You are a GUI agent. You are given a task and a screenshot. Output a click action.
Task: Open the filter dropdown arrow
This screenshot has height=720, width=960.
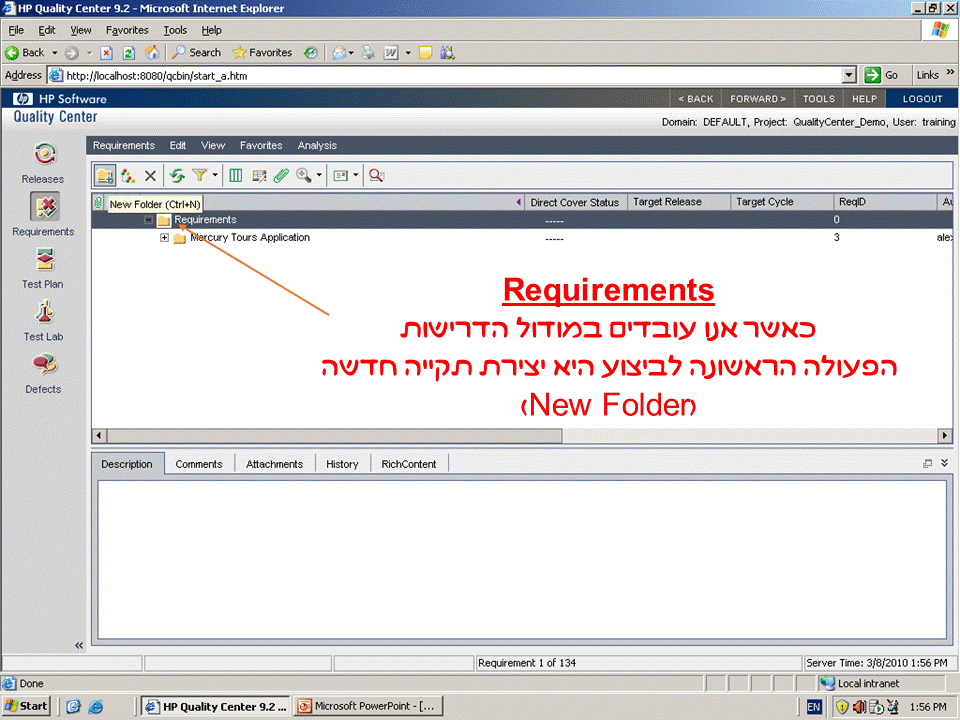pyautogui.click(x=215, y=175)
